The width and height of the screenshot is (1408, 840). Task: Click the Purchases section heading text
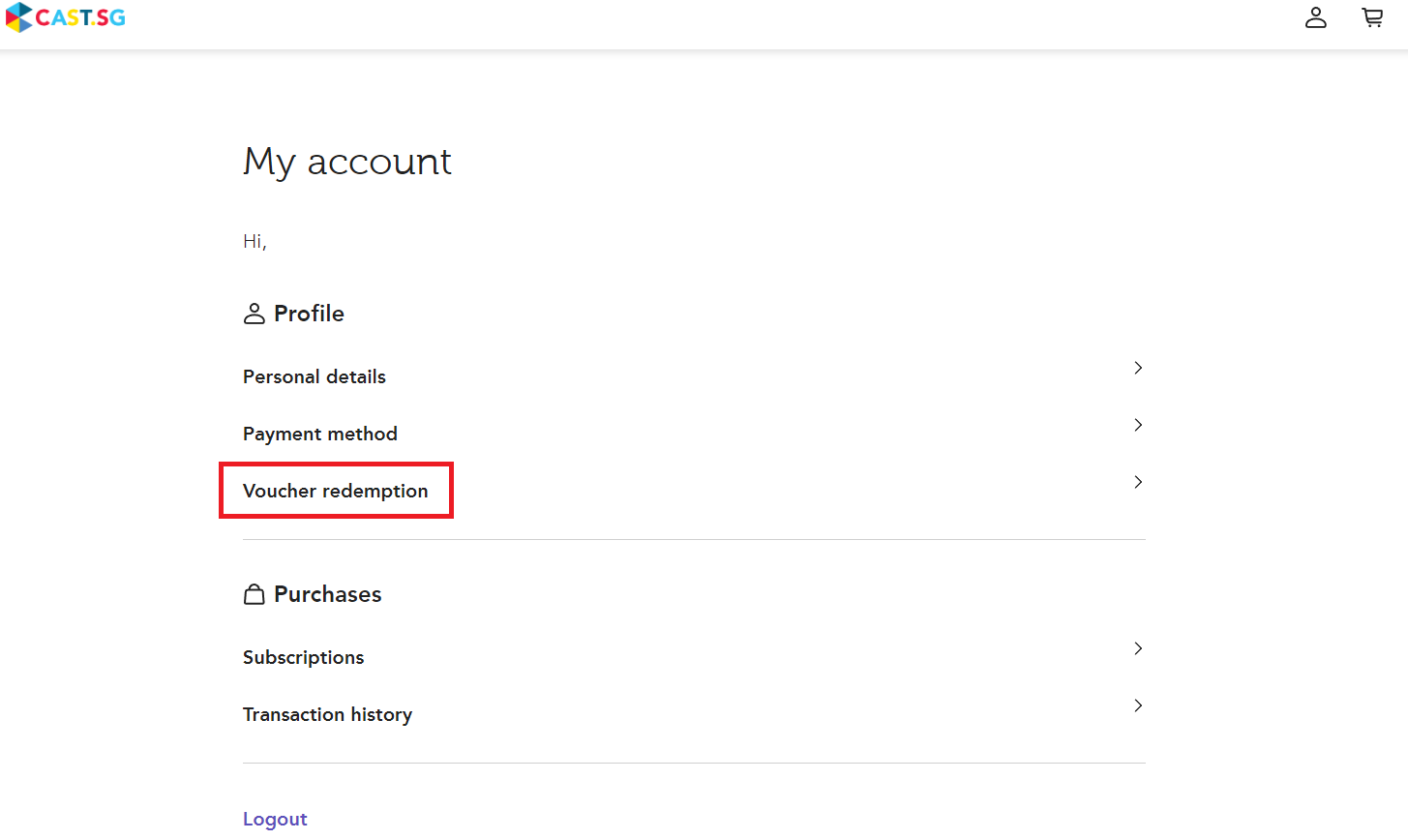[327, 594]
